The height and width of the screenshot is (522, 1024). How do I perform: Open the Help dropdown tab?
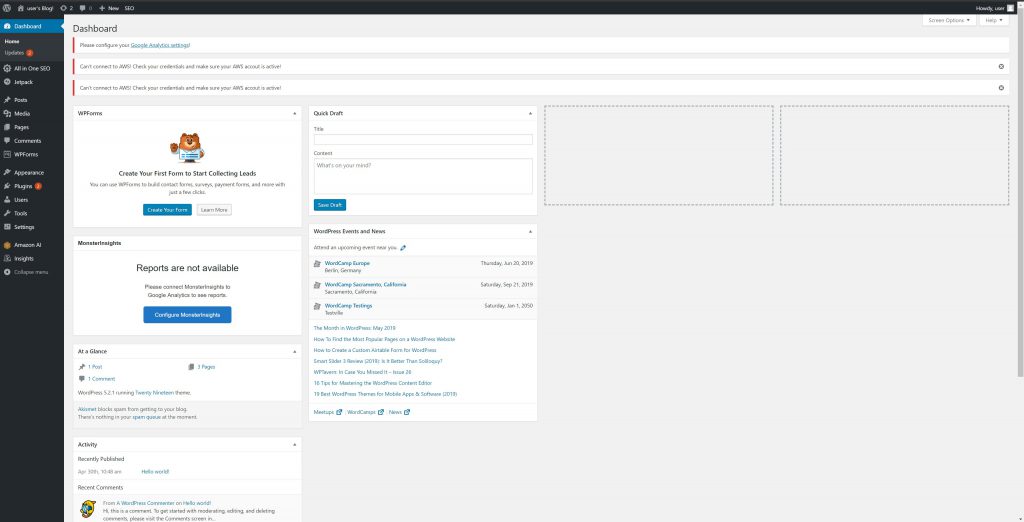(x=994, y=20)
